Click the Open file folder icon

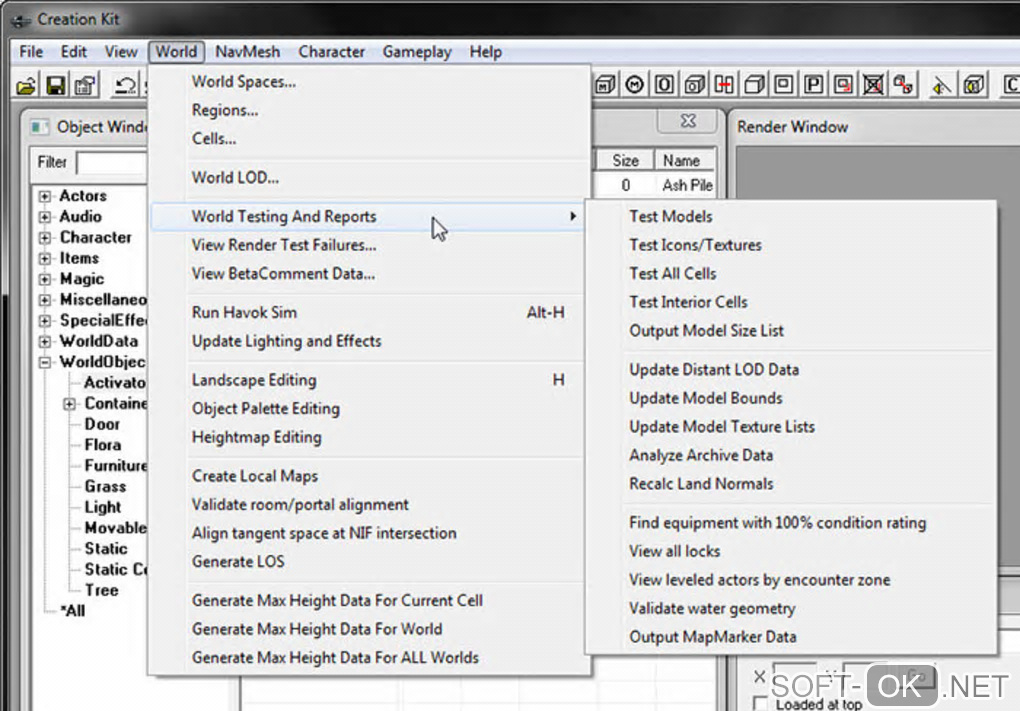pos(26,85)
